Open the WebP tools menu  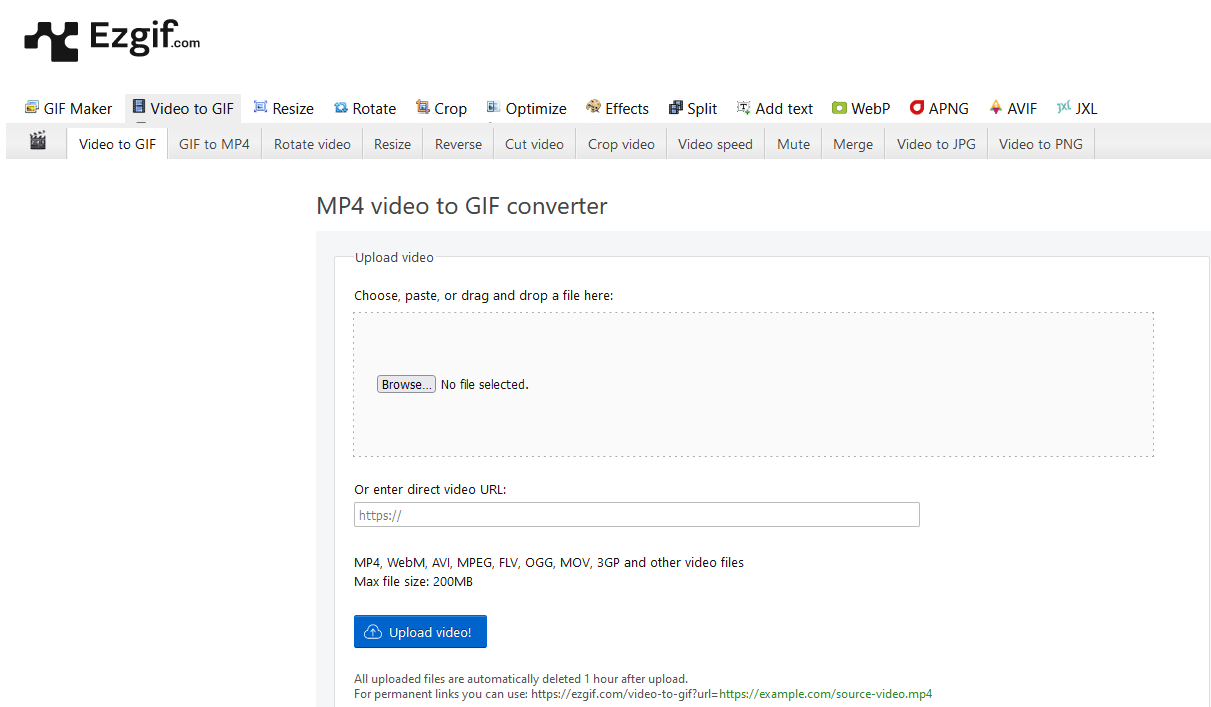[x=860, y=108]
